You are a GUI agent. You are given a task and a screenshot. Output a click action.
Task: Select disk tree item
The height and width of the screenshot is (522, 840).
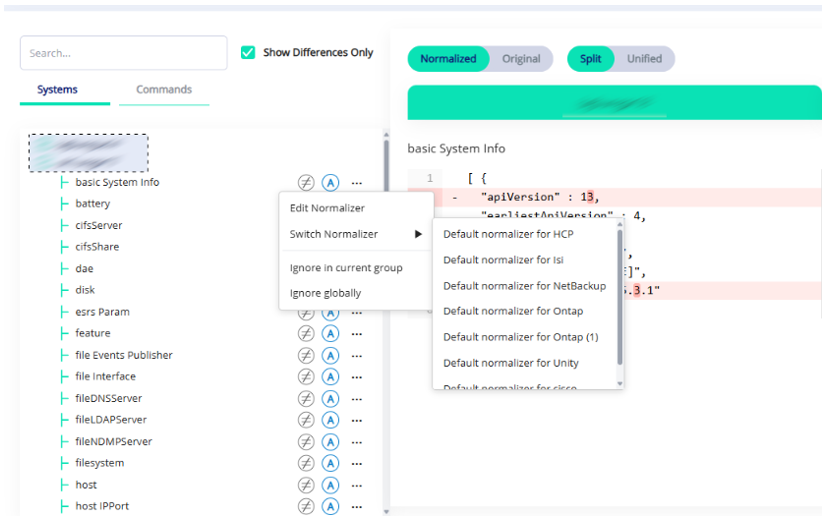click(x=85, y=290)
